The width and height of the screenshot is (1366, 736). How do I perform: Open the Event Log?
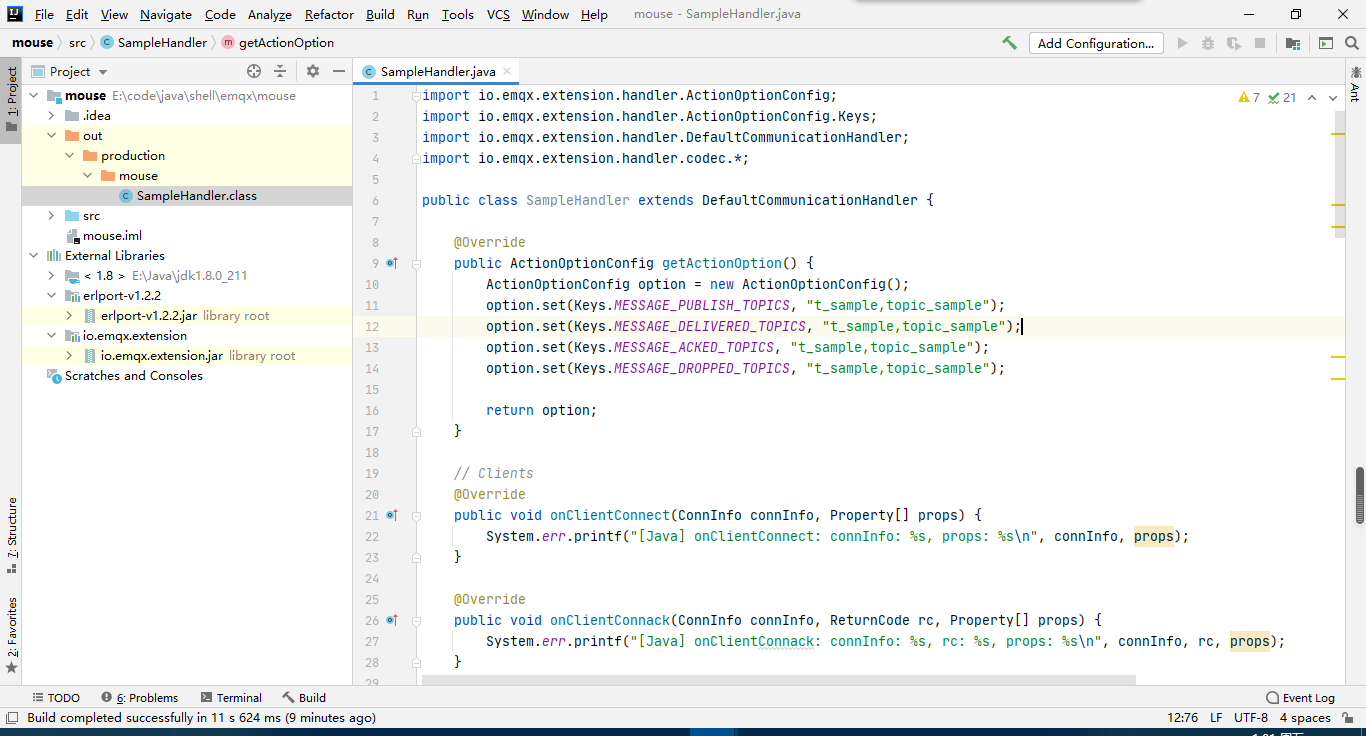pyautogui.click(x=1300, y=698)
